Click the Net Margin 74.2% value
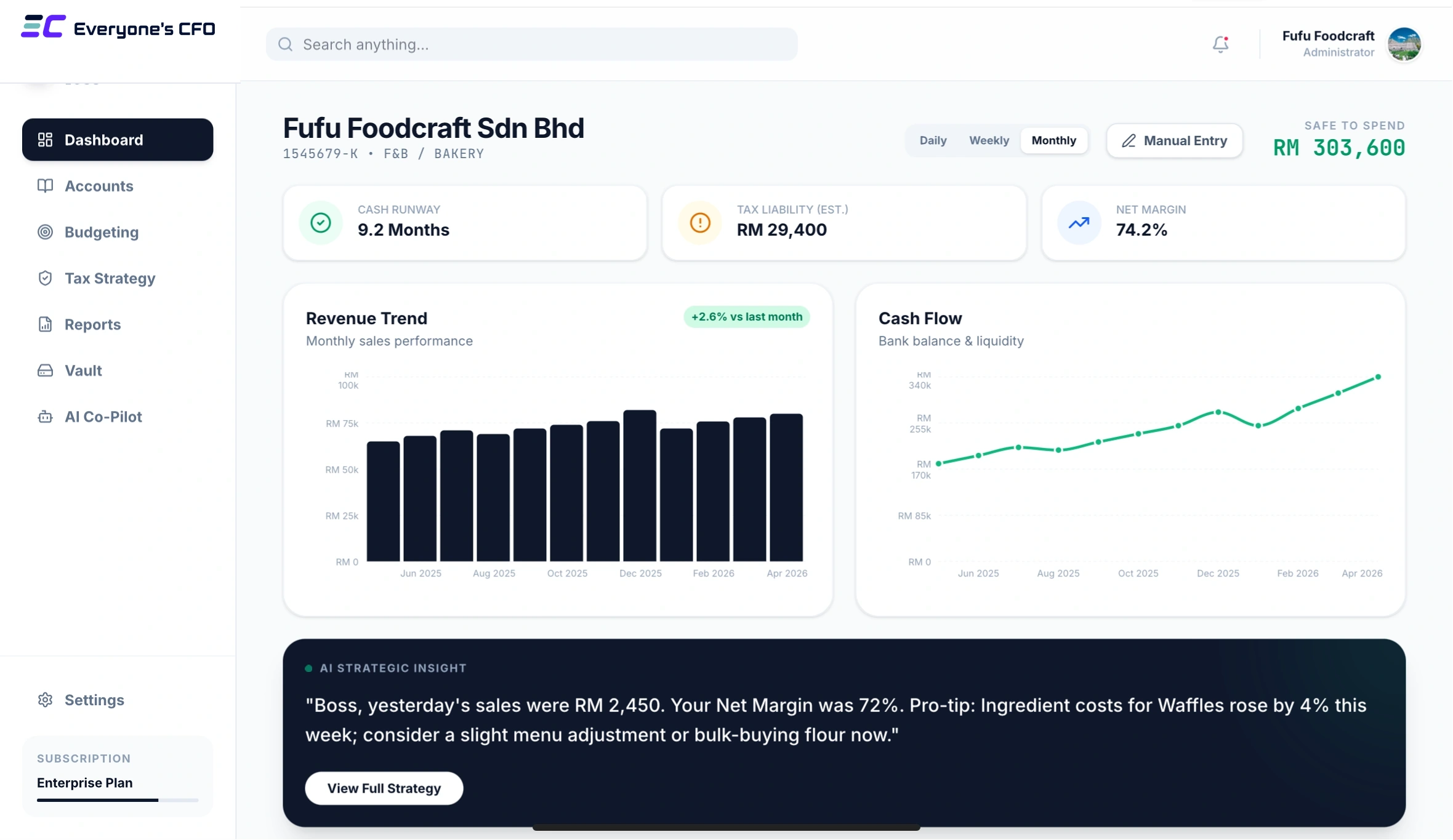Viewport: 1453px width, 840px height. point(1141,230)
